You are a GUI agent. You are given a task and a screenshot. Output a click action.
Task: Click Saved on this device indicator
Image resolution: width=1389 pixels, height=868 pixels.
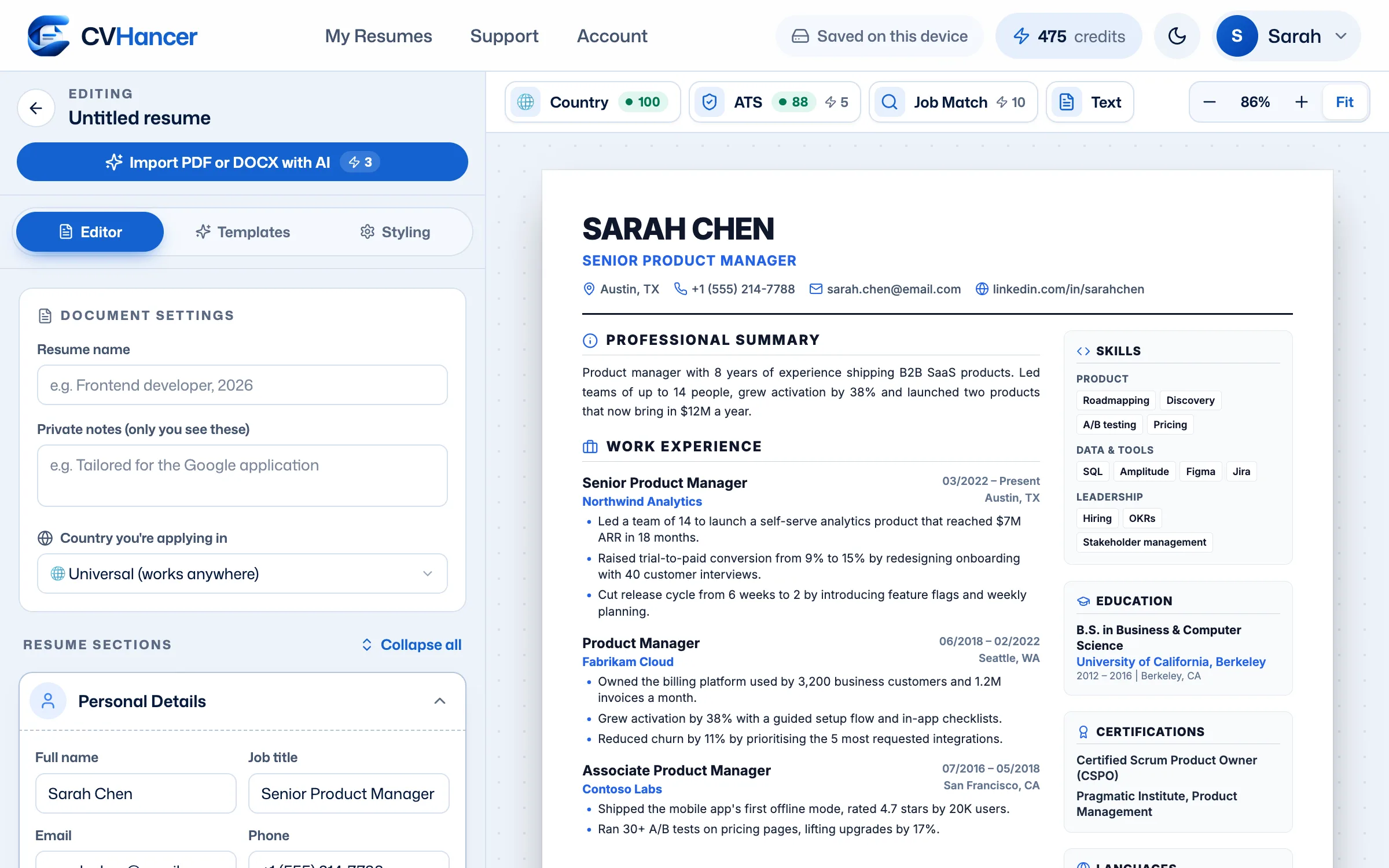(x=879, y=36)
